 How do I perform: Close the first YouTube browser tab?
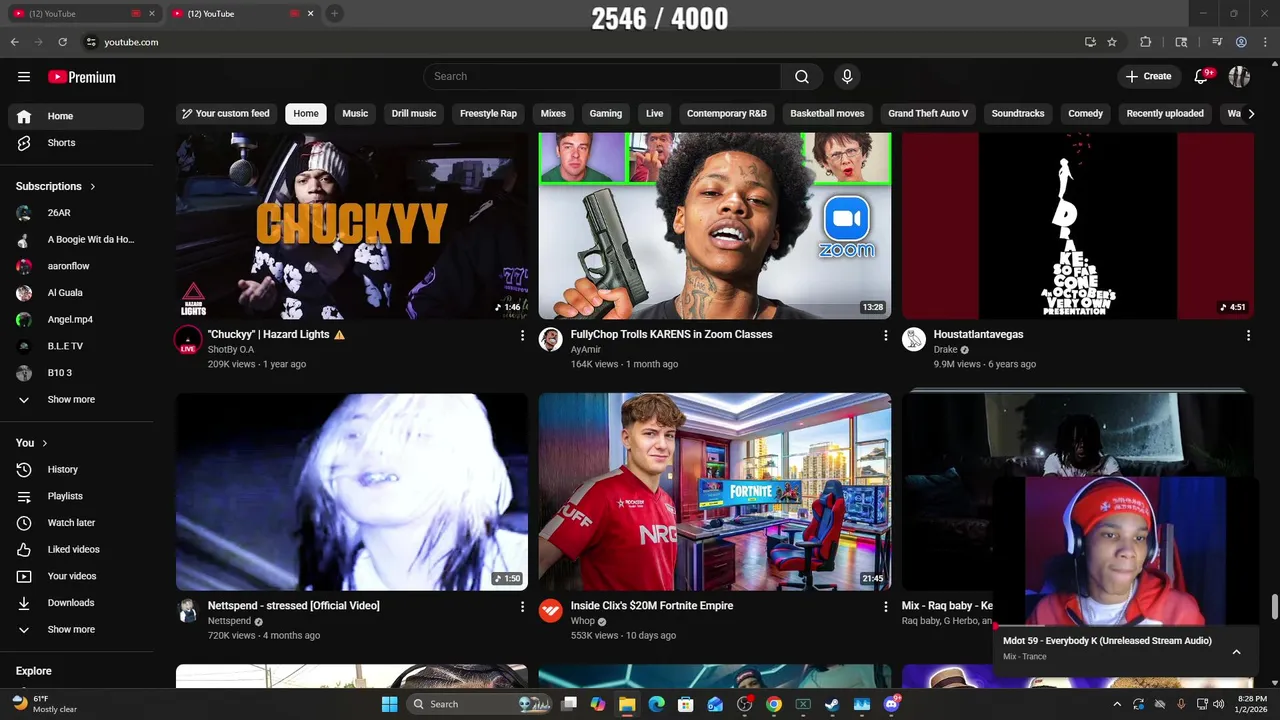(152, 13)
